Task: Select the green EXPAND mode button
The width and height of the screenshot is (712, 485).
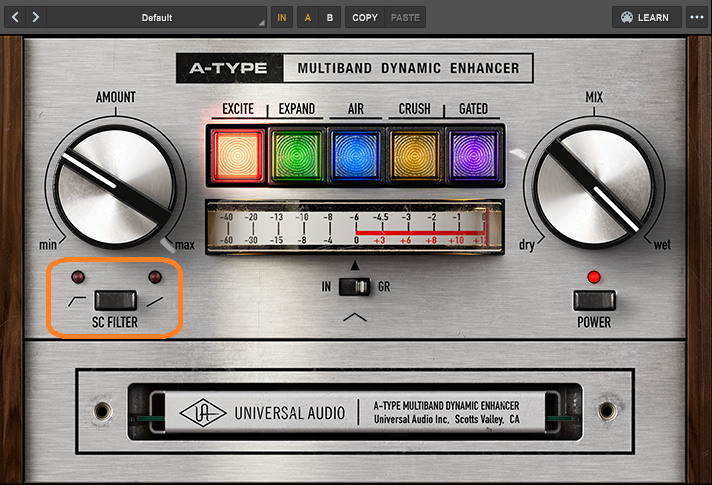Action: (297, 157)
